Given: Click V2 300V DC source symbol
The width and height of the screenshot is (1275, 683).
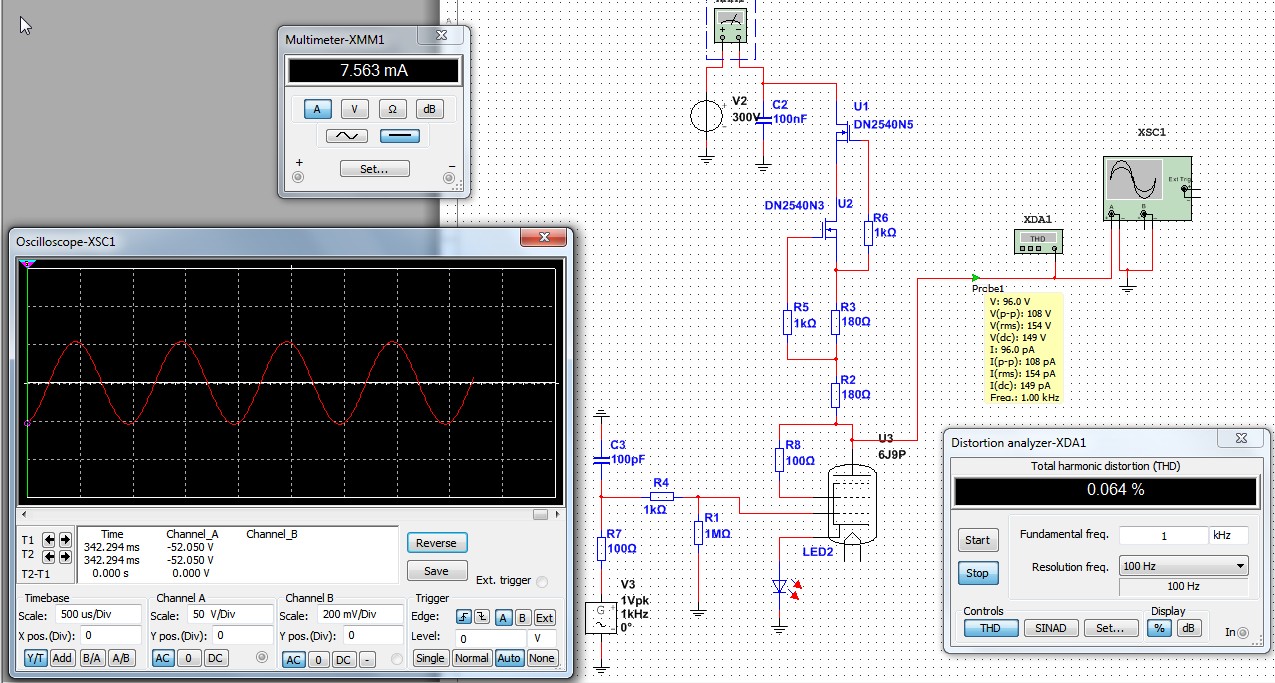Looking at the screenshot, I should coord(707,116).
